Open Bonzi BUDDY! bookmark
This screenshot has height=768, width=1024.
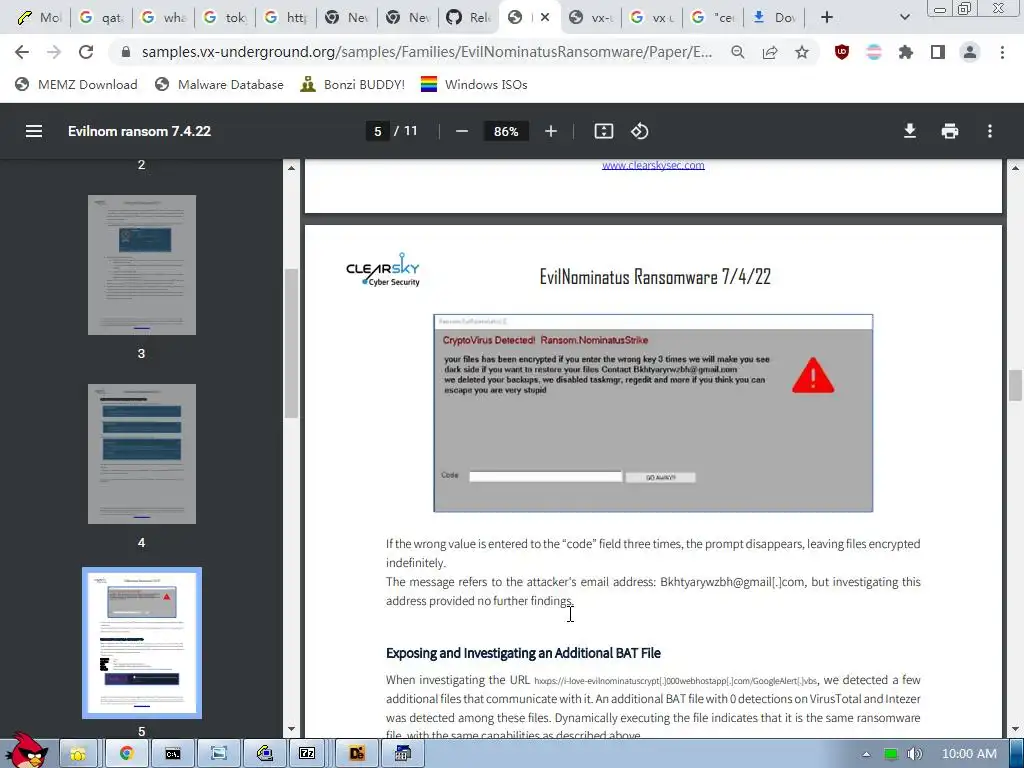click(x=352, y=84)
